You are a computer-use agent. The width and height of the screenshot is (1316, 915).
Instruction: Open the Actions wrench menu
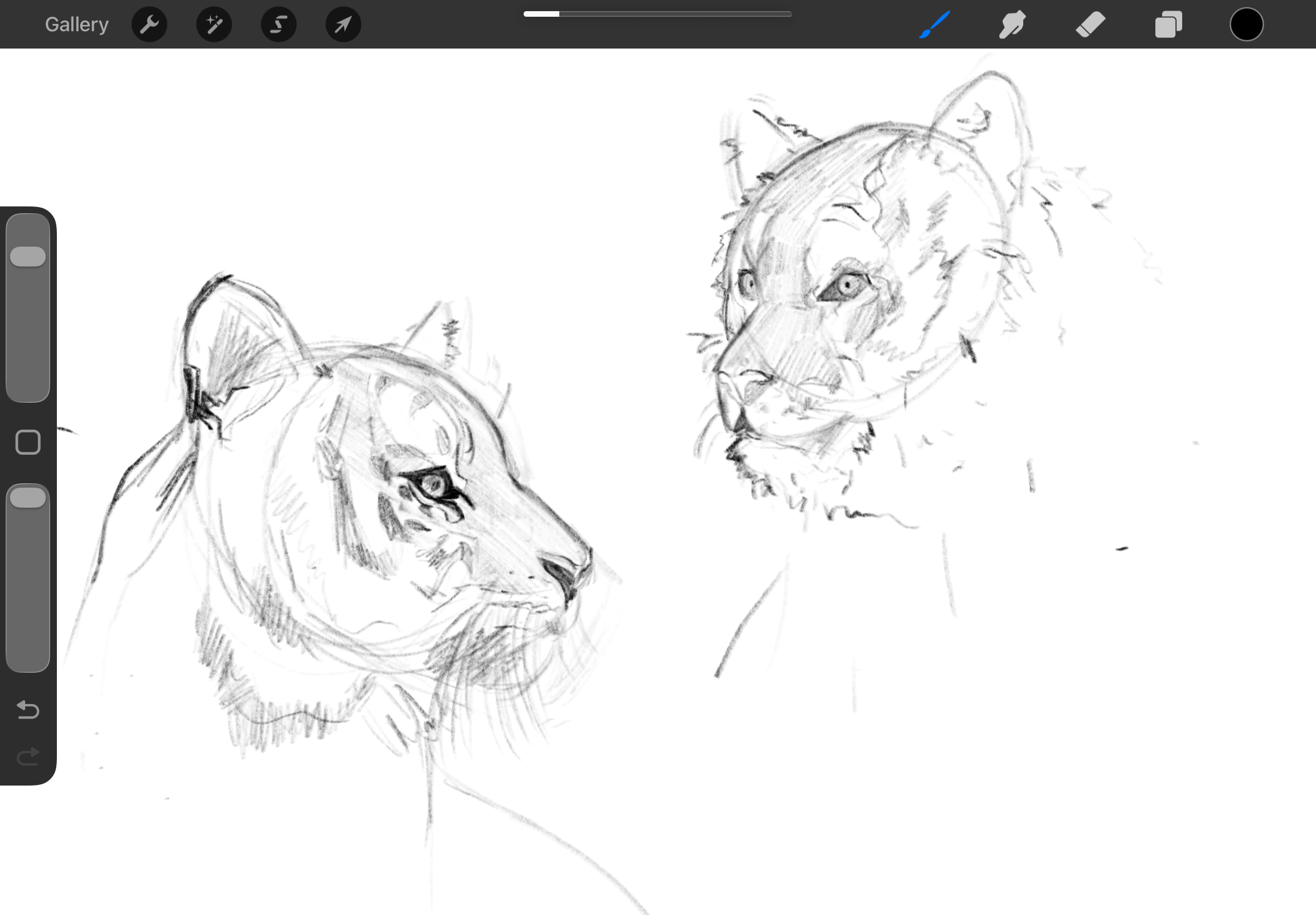149,25
